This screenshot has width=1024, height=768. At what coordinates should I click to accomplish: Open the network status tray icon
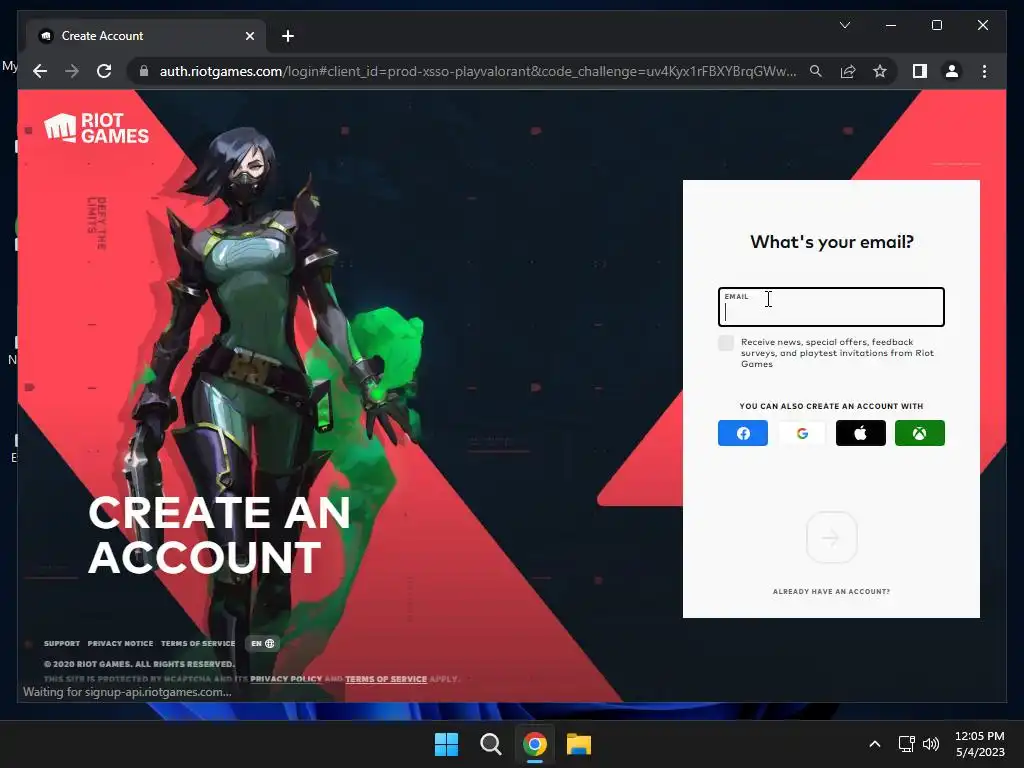click(x=906, y=744)
